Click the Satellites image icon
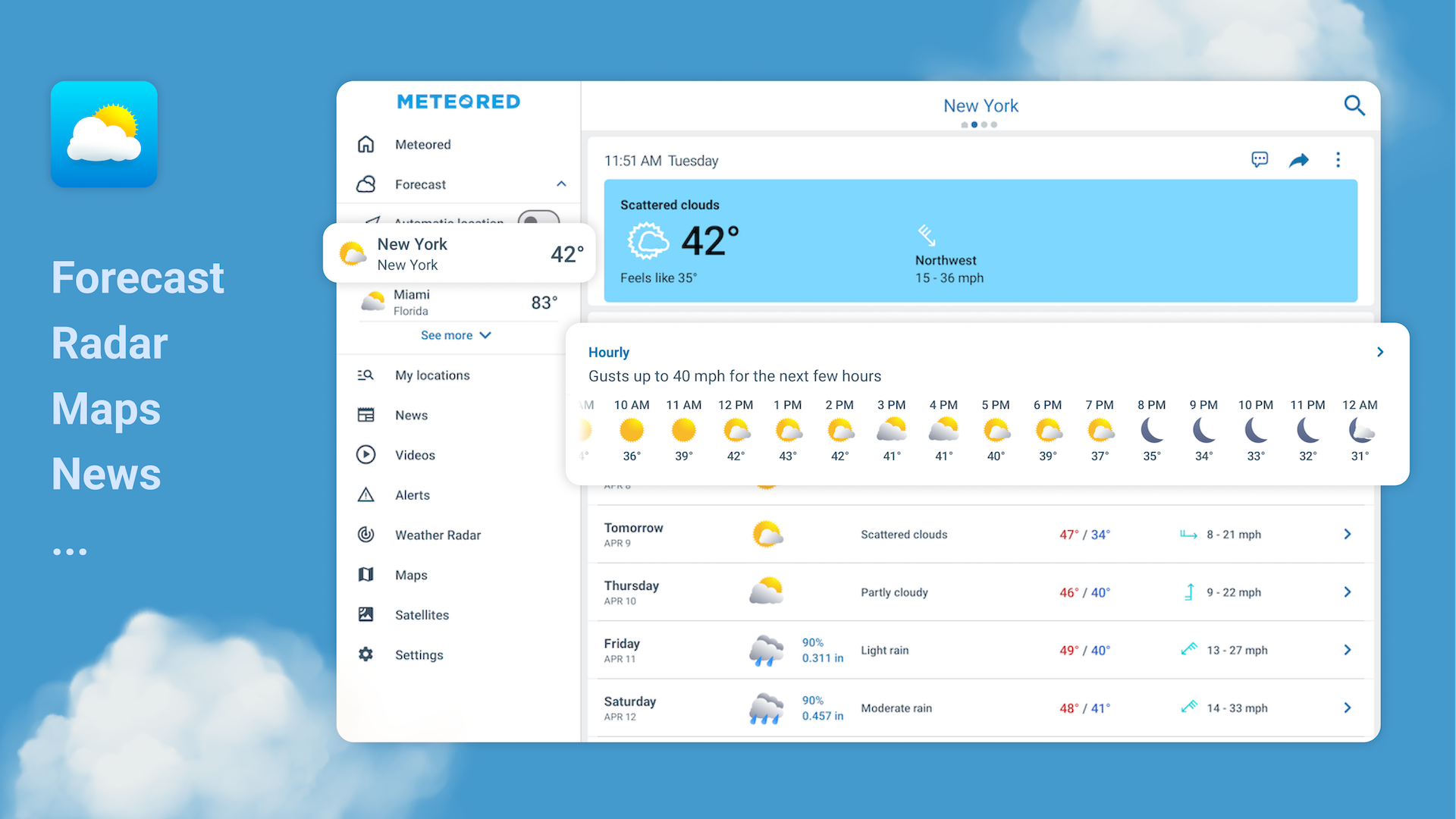This screenshot has height=819, width=1456. (x=366, y=615)
